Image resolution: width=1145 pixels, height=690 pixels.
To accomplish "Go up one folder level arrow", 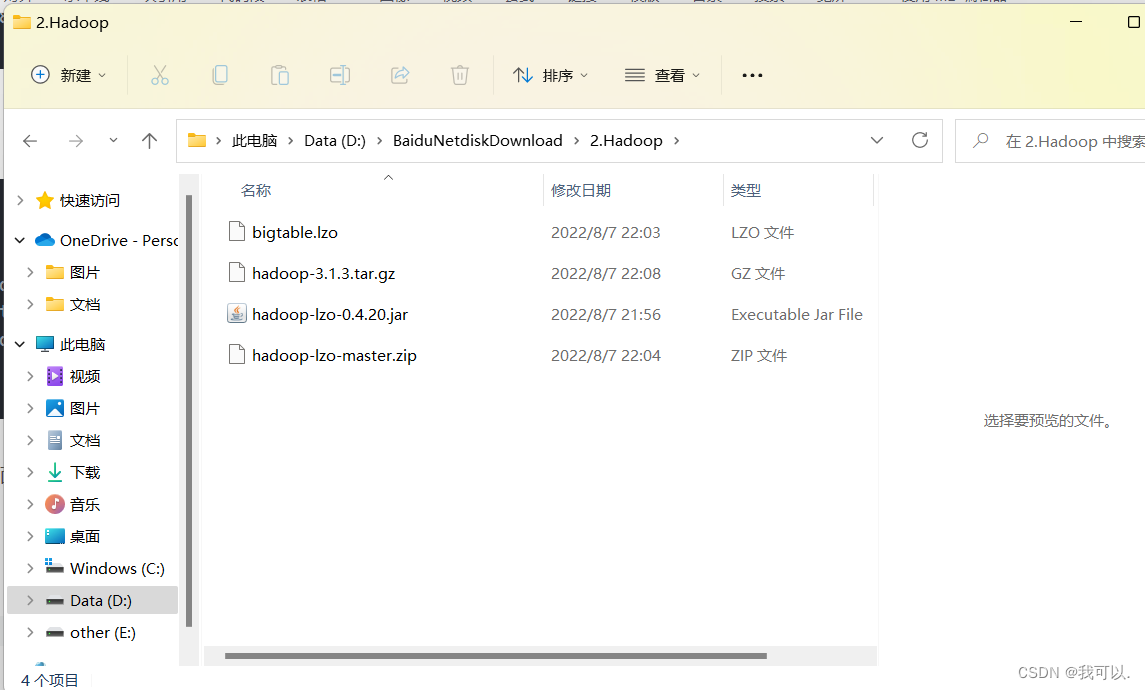I will (150, 141).
